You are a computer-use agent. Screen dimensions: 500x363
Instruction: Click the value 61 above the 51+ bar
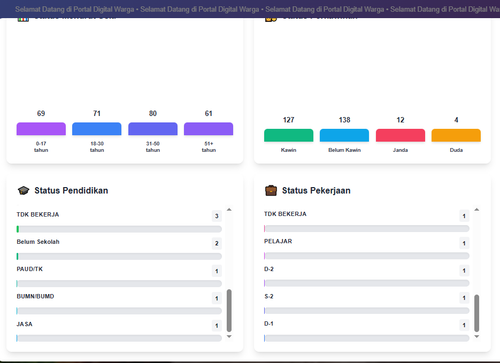click(209, 113)
